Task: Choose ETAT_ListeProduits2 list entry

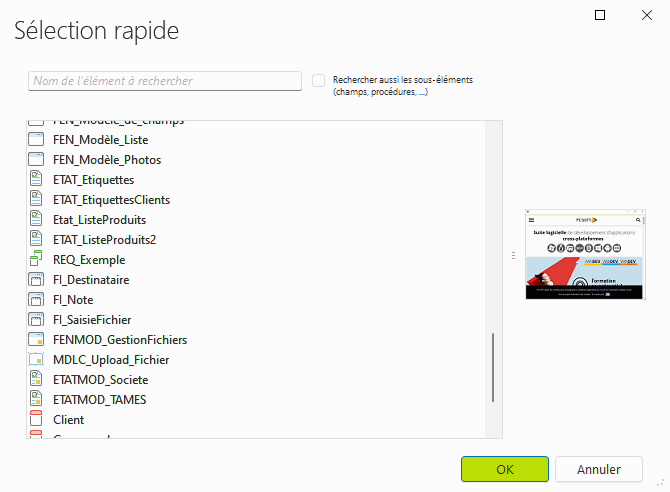Action: (104, 240)
